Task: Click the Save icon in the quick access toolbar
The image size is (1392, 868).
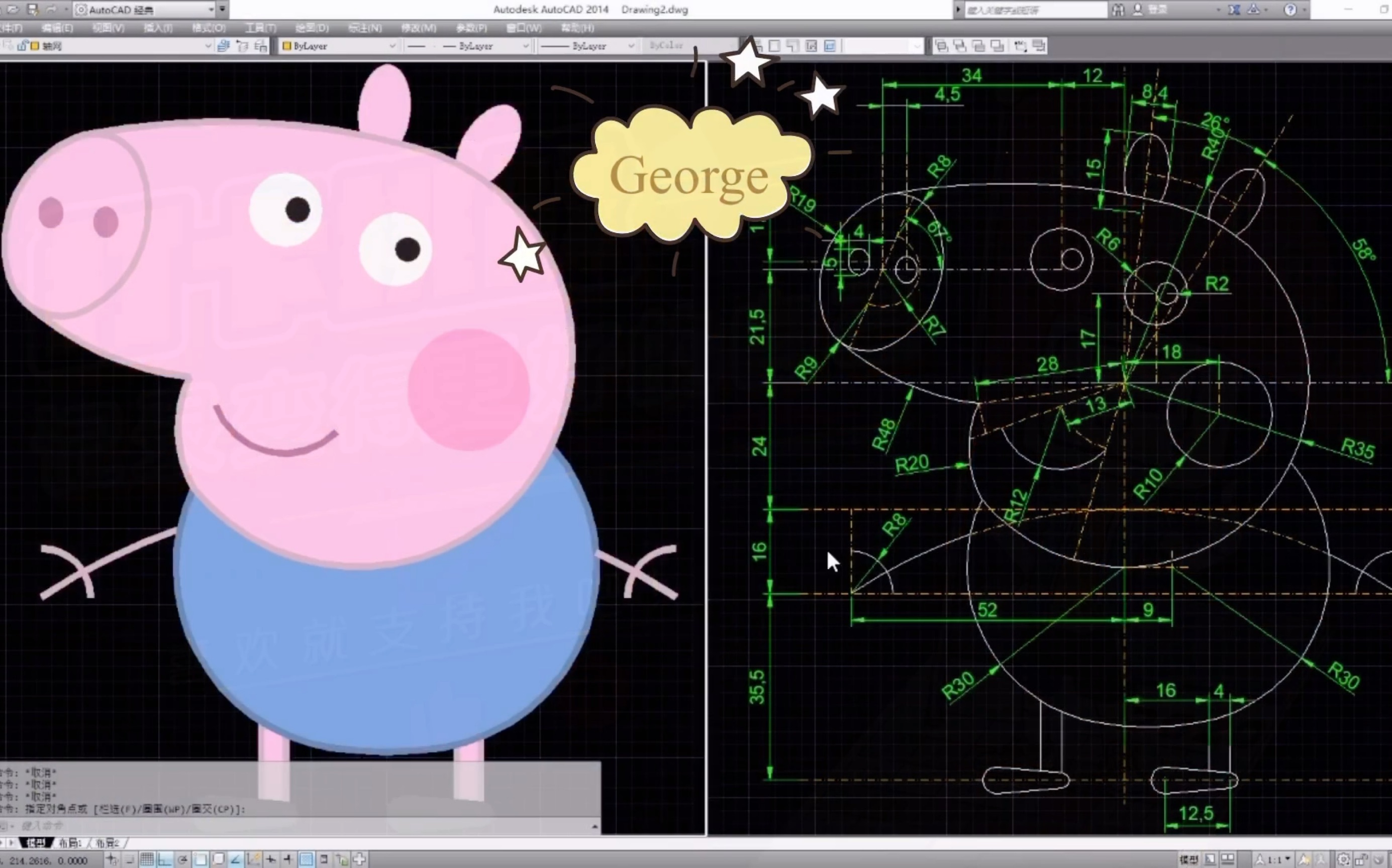Action: pos(32,10)
